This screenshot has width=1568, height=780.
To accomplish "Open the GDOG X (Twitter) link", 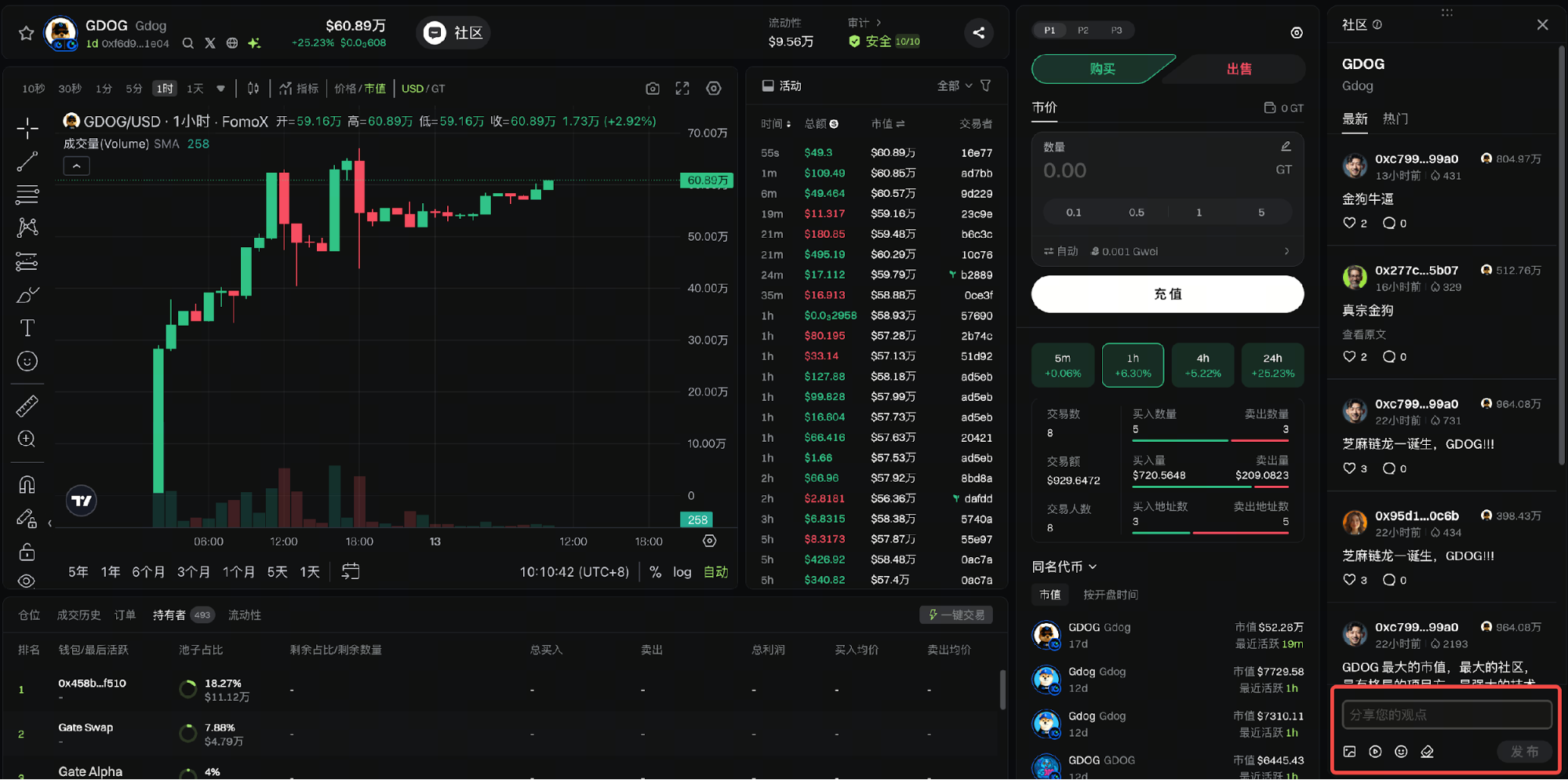I will click(210, 44).
